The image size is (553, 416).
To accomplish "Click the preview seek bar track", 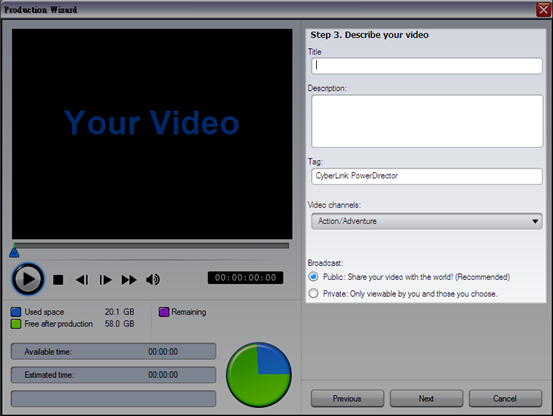I will (x=151, y=245).
